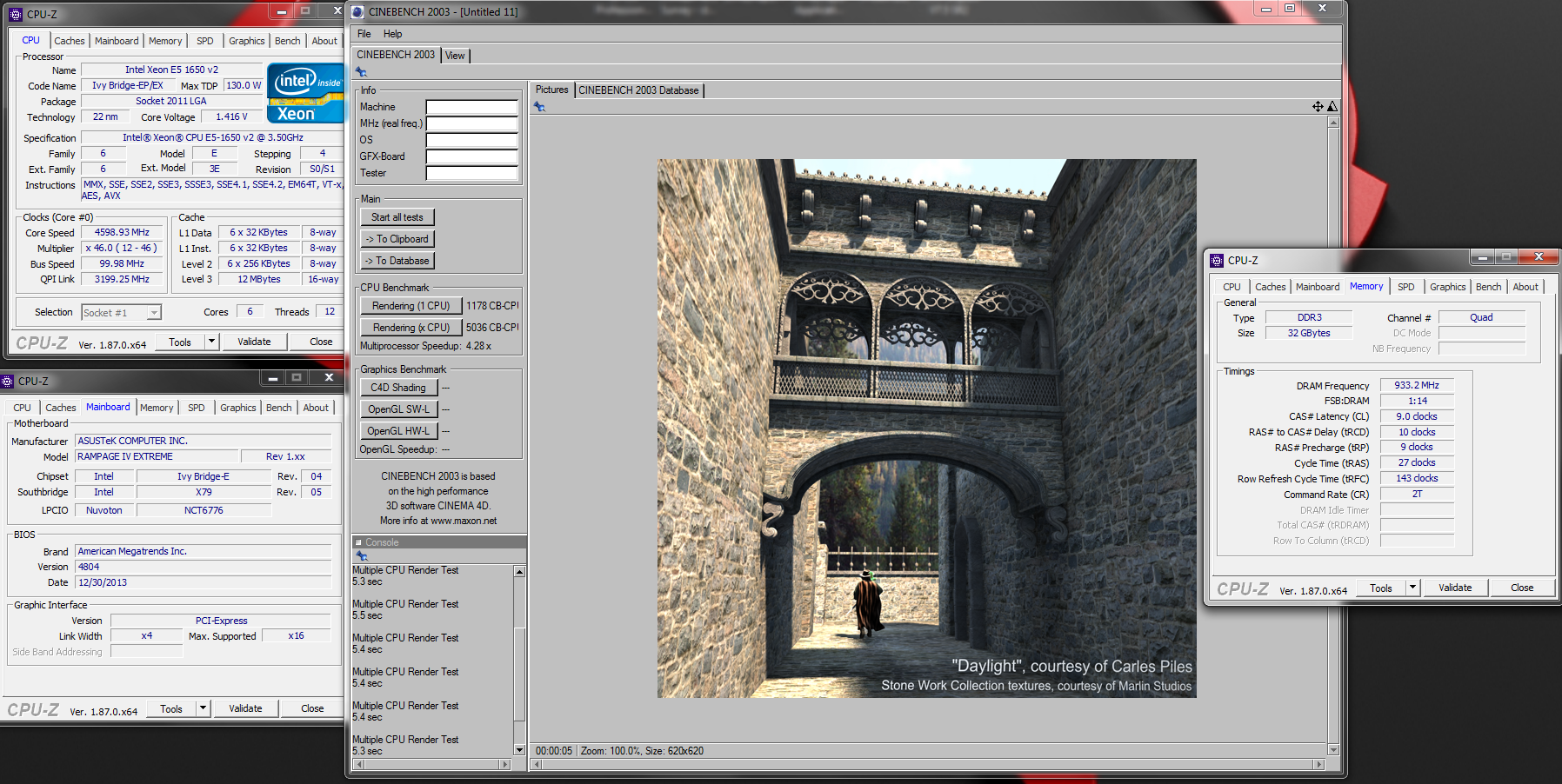1562x784 pixels.
Task: Click the pin icon below CINEBENCH 2003 tab
Action: 362,72
